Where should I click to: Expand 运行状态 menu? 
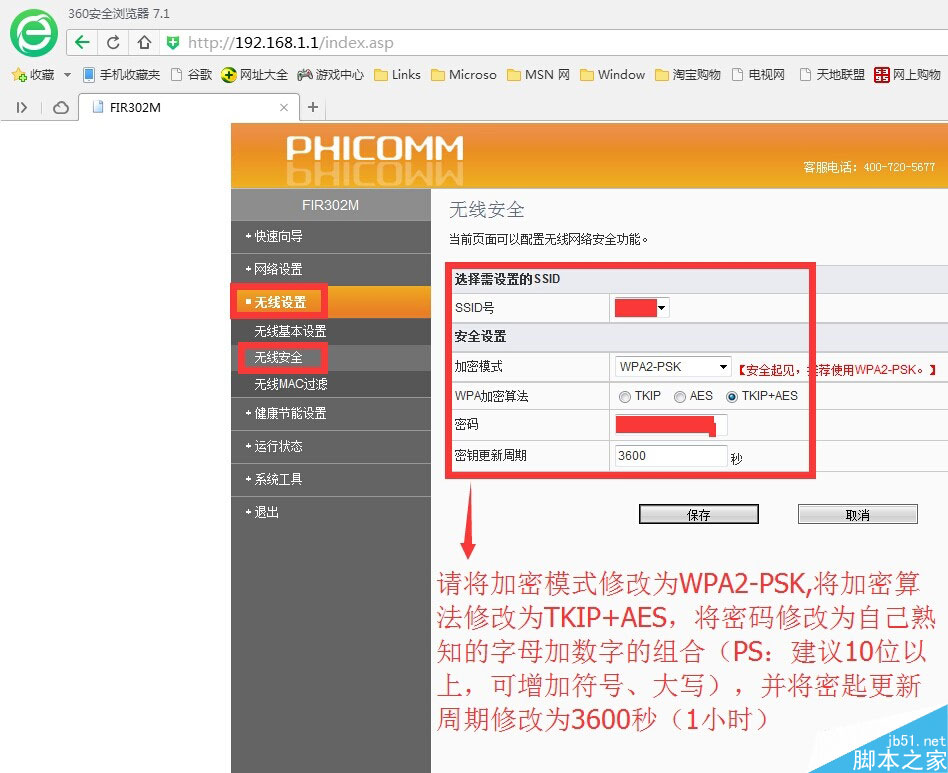[x=331, y=447]
